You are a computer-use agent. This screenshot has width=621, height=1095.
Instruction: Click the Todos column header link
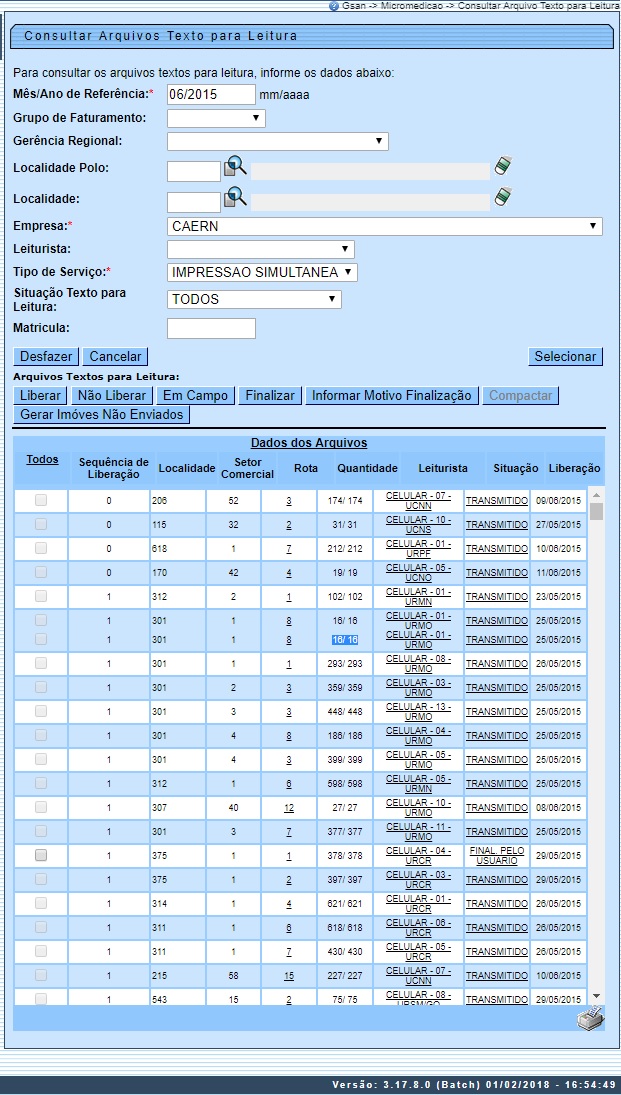tap(42, 460)
